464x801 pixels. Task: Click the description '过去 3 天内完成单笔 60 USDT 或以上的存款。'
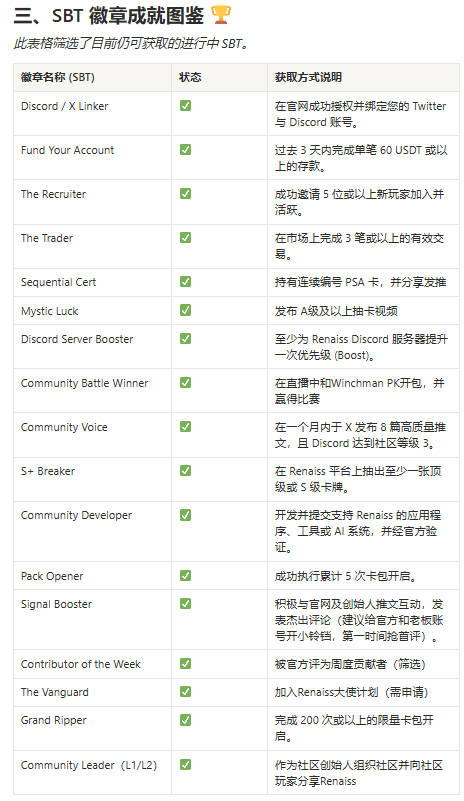pyautogui.click(x=361, y=158)
